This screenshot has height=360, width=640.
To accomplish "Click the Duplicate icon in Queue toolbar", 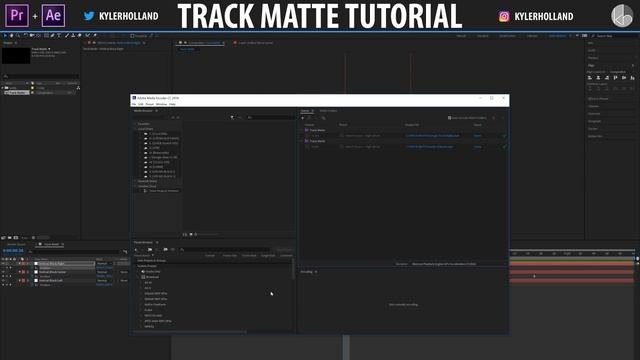I will coord(323,118).
